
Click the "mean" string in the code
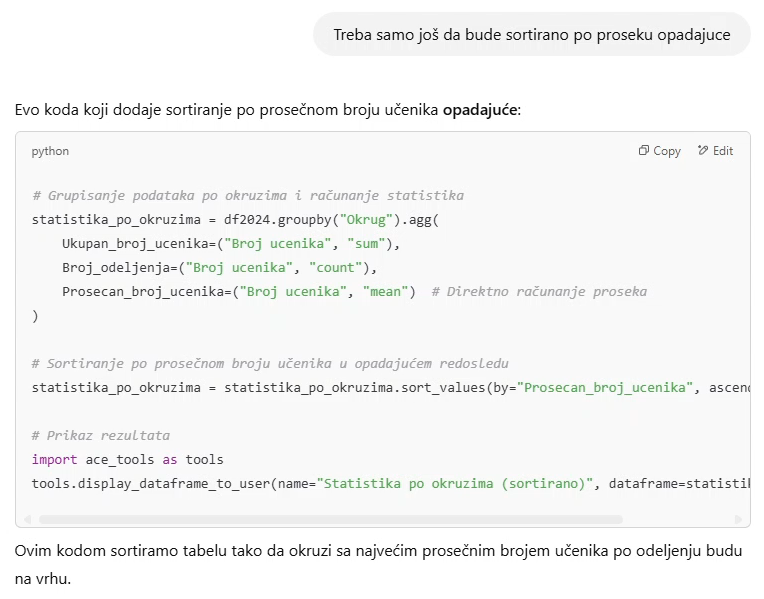pyautogui.click(x=385, y=291)
